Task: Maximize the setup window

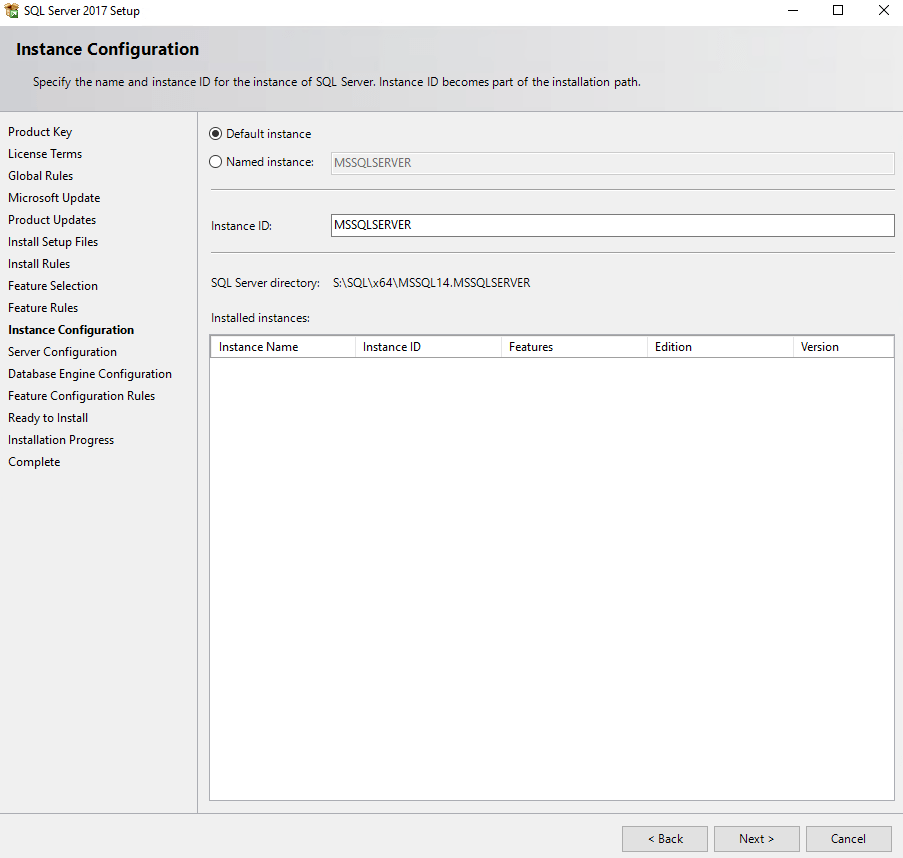Action: click(838, 11)
